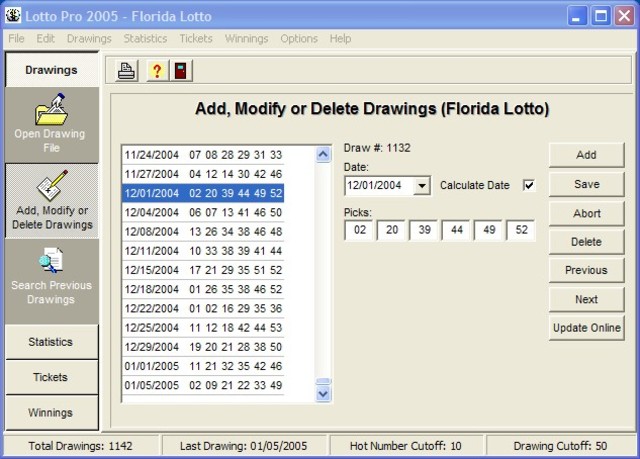Open Drawing File via folder icon
Image resolution: width=640 pixels, height=459 pixels.
pyautogui.click(x=51, y=109)
